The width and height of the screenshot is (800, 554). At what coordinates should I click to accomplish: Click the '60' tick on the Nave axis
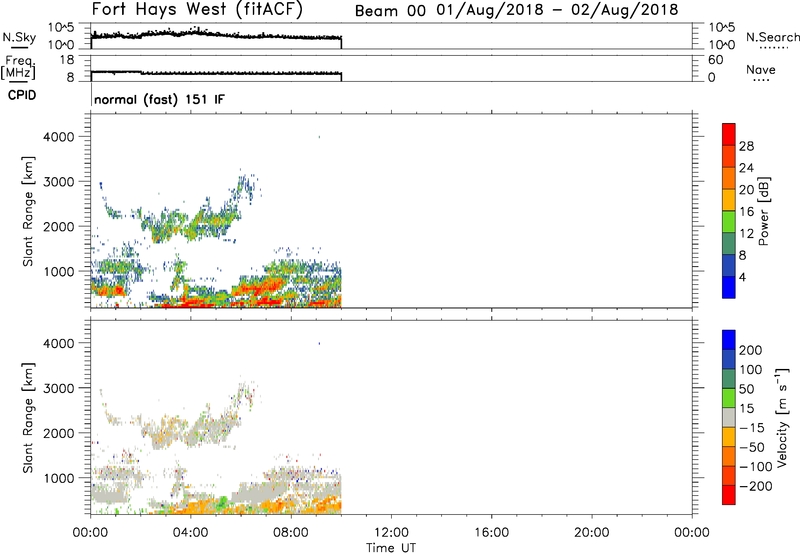tap(716, 60)
